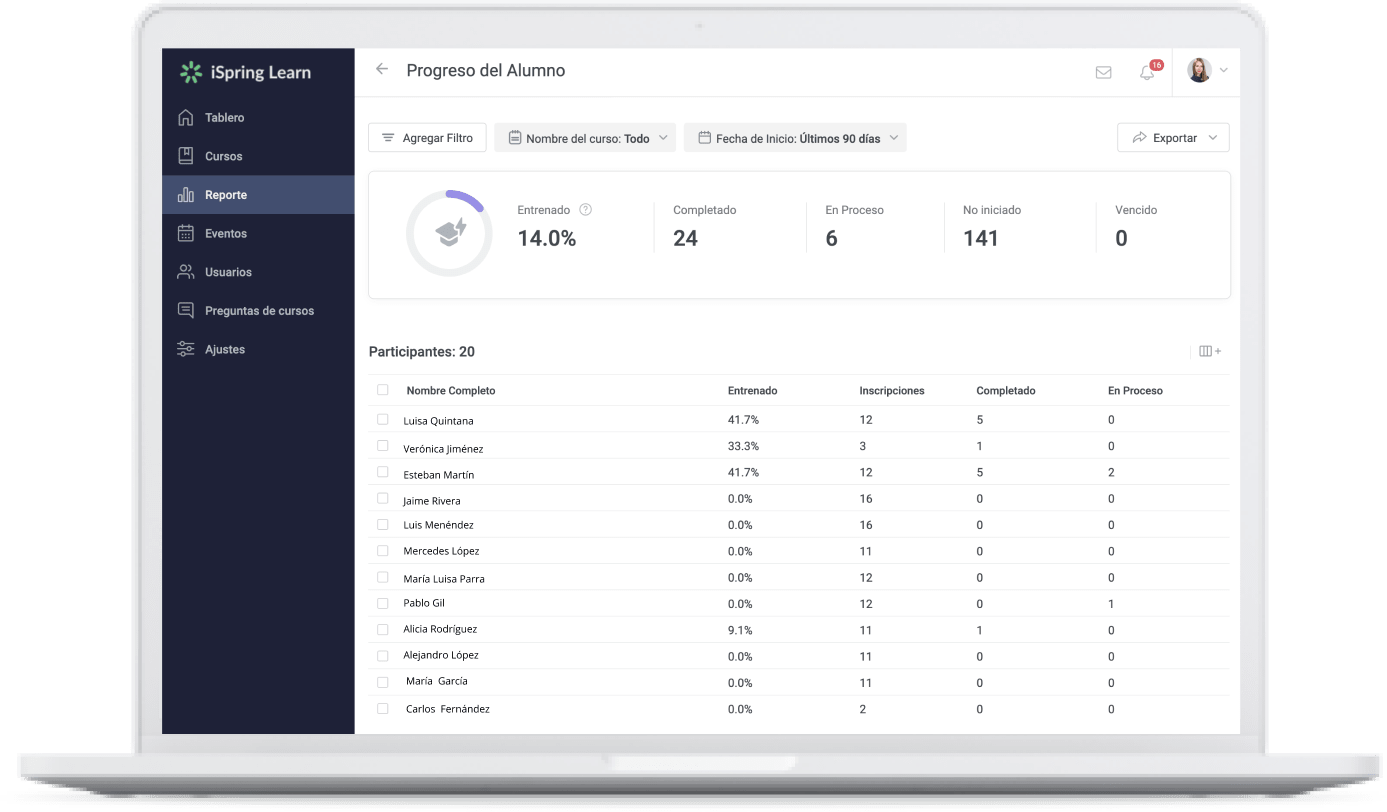Go back using the arrow near Progreso del Alumno
Image resolution: width=1387 pixels, height=812 pixels.
(381, 70)
